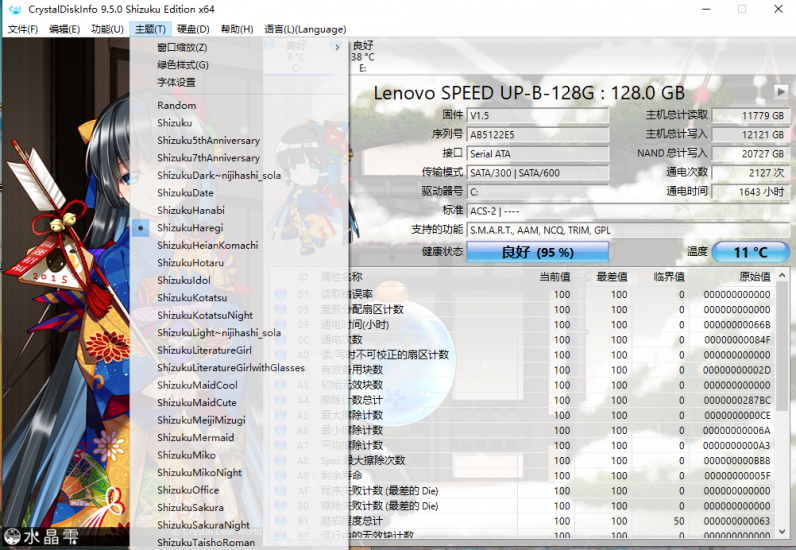The height and width of the screenshot is (550, 796).
Task: Select the checked ShizukuHaregi theme
Action: point(239,228)
